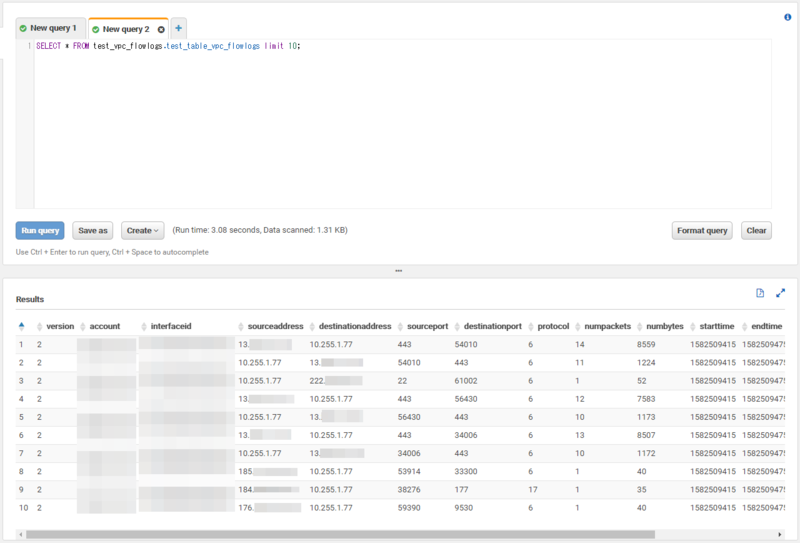Screen dimensions: 800x543
Task: Clear the query editor
Action: click(756, 230)
